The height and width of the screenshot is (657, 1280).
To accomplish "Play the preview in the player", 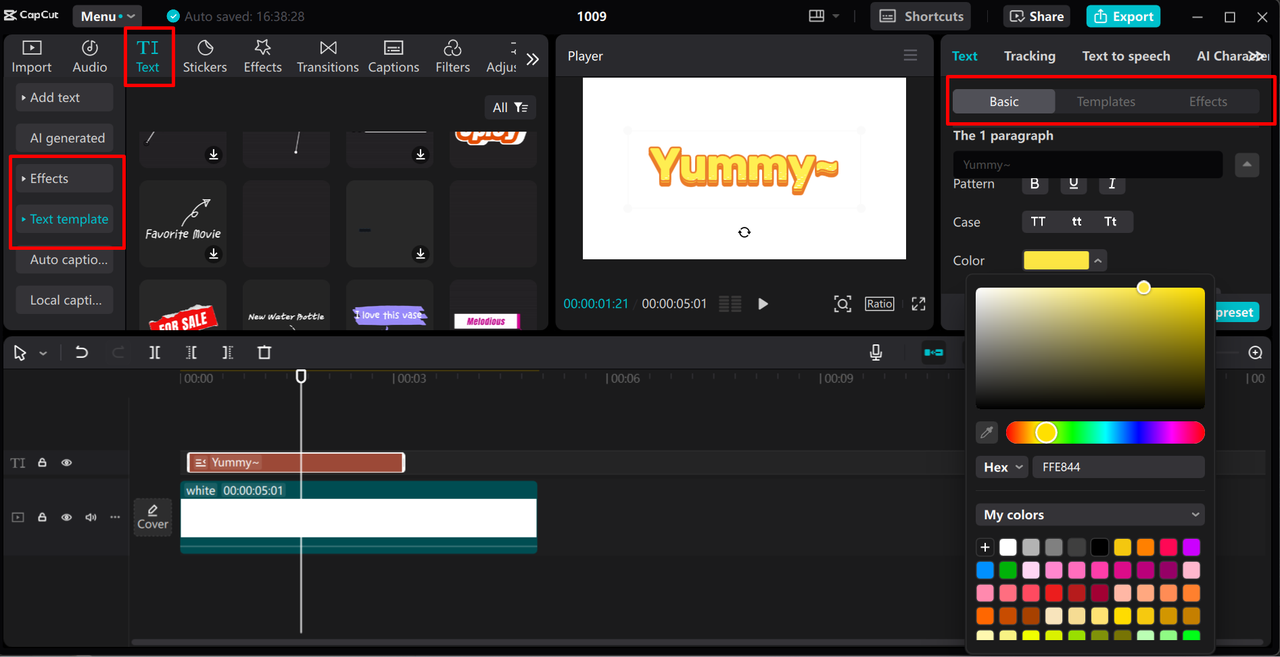I will [x=763, y=304].
